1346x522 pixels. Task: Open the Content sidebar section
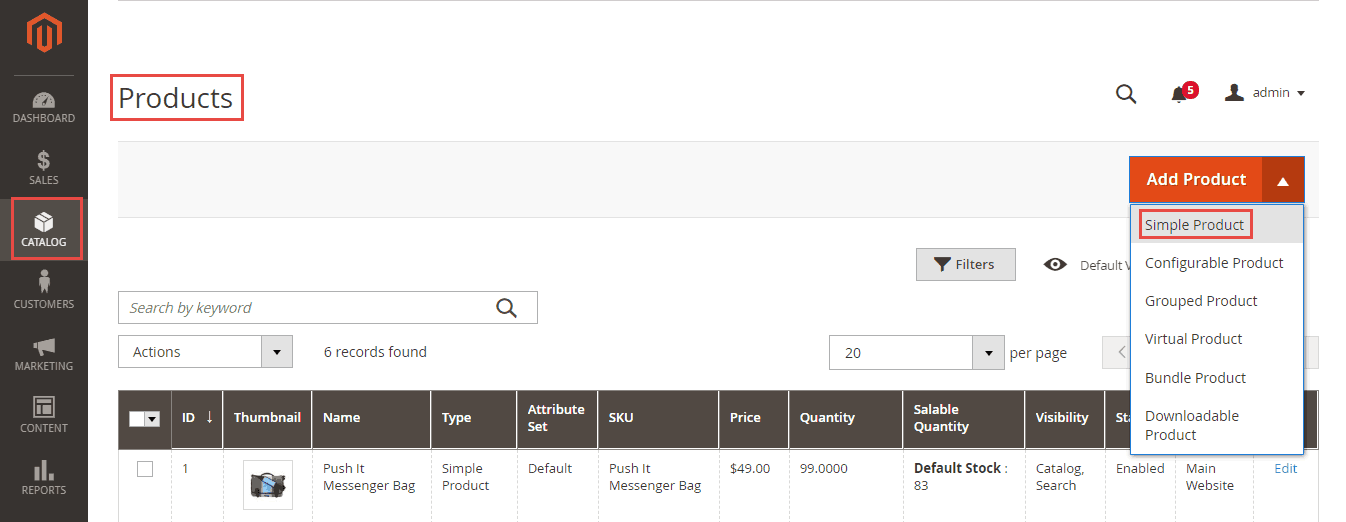coord(44,415)
